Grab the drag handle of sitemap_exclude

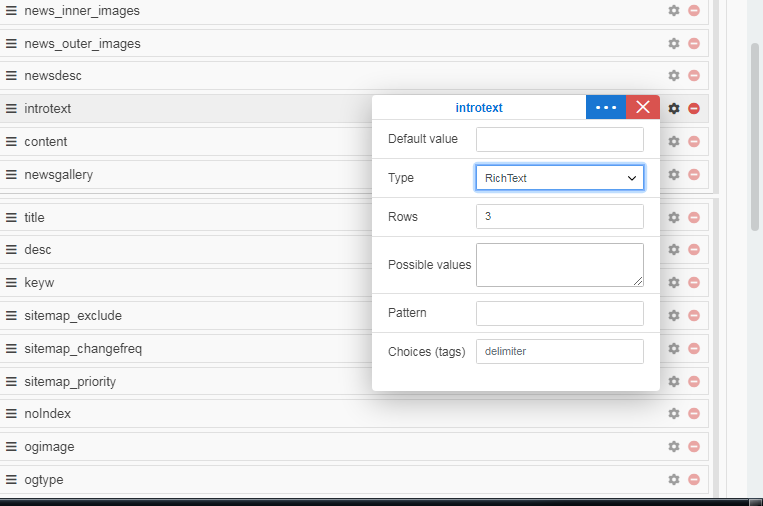tap(11, 315)
